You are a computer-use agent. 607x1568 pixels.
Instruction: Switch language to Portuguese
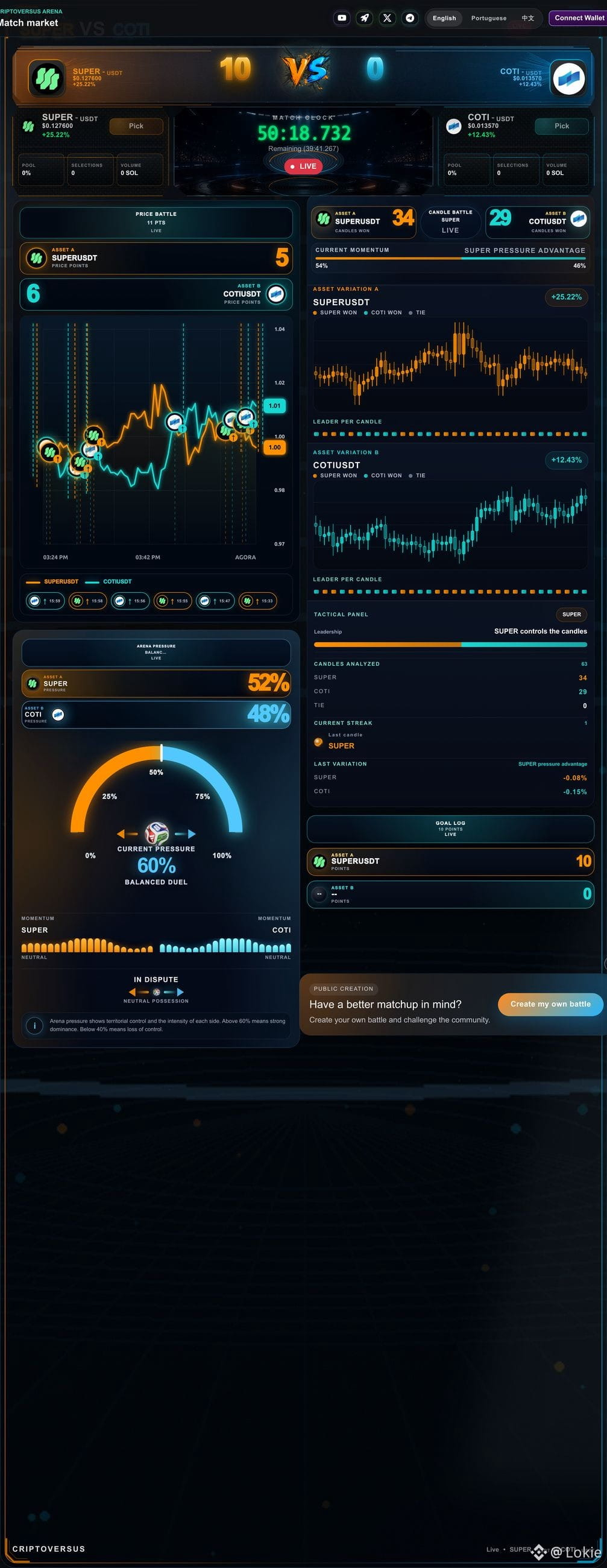[x=488, y=17]
